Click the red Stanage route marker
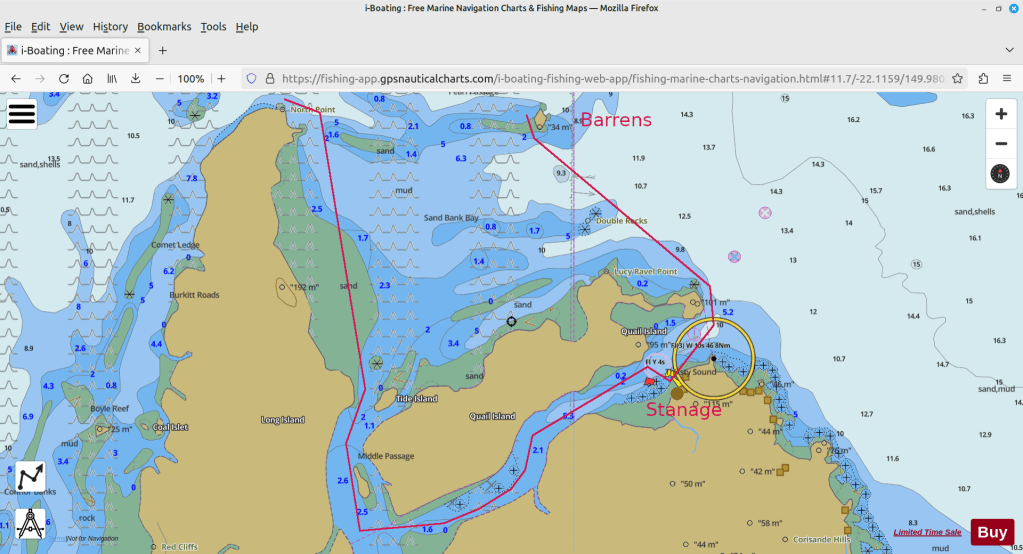 649,382
